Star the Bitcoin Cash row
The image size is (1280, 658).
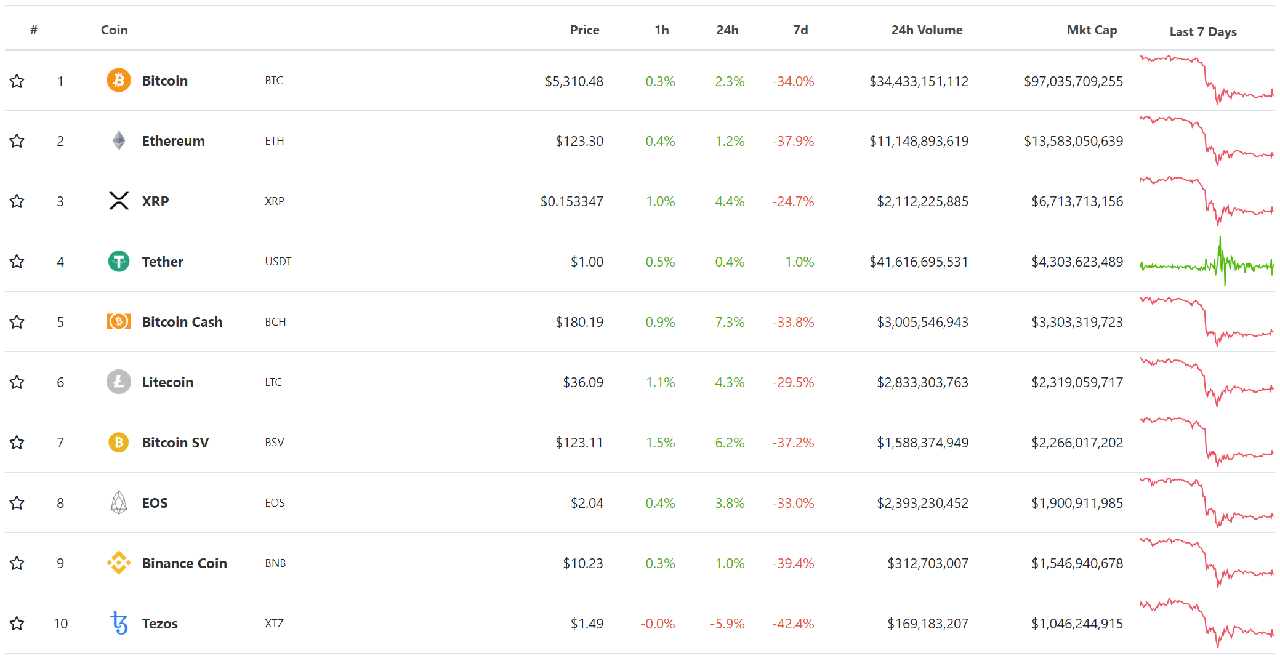coord(17,322)
